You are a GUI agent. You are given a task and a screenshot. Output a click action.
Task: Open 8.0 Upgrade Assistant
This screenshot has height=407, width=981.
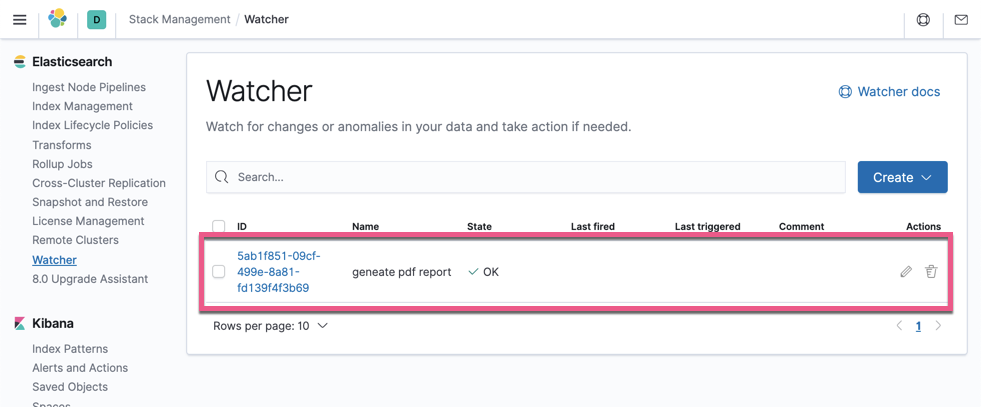[90, 279]
